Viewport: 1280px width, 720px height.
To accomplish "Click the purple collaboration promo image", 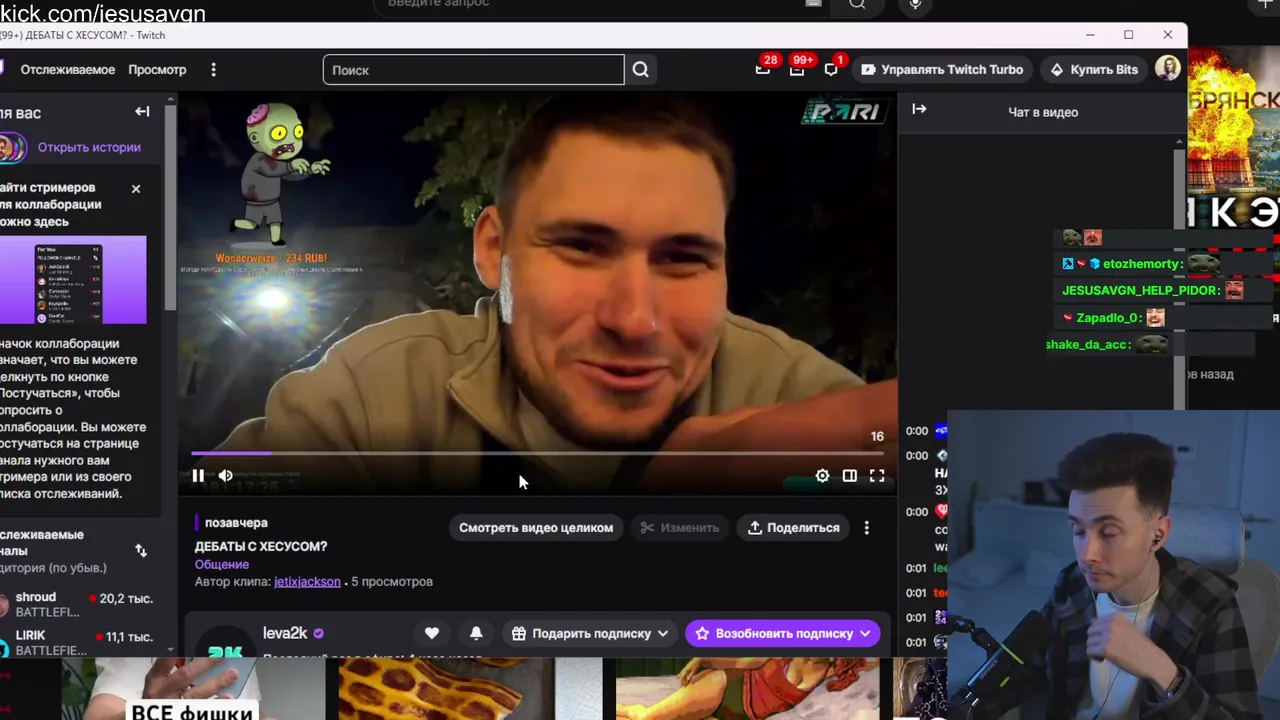I will point(73,280).
